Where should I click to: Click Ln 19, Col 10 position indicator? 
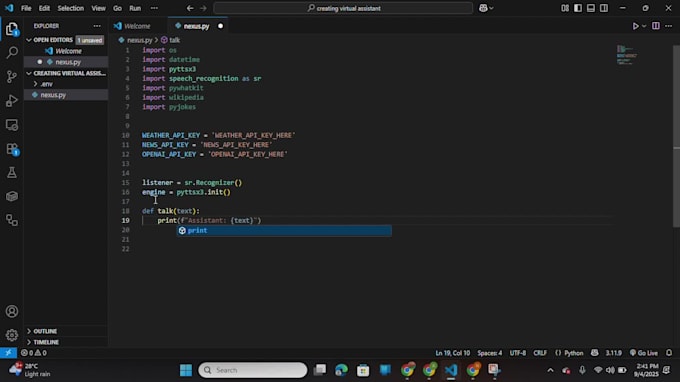pyautogui.click(x=453, y=353)
